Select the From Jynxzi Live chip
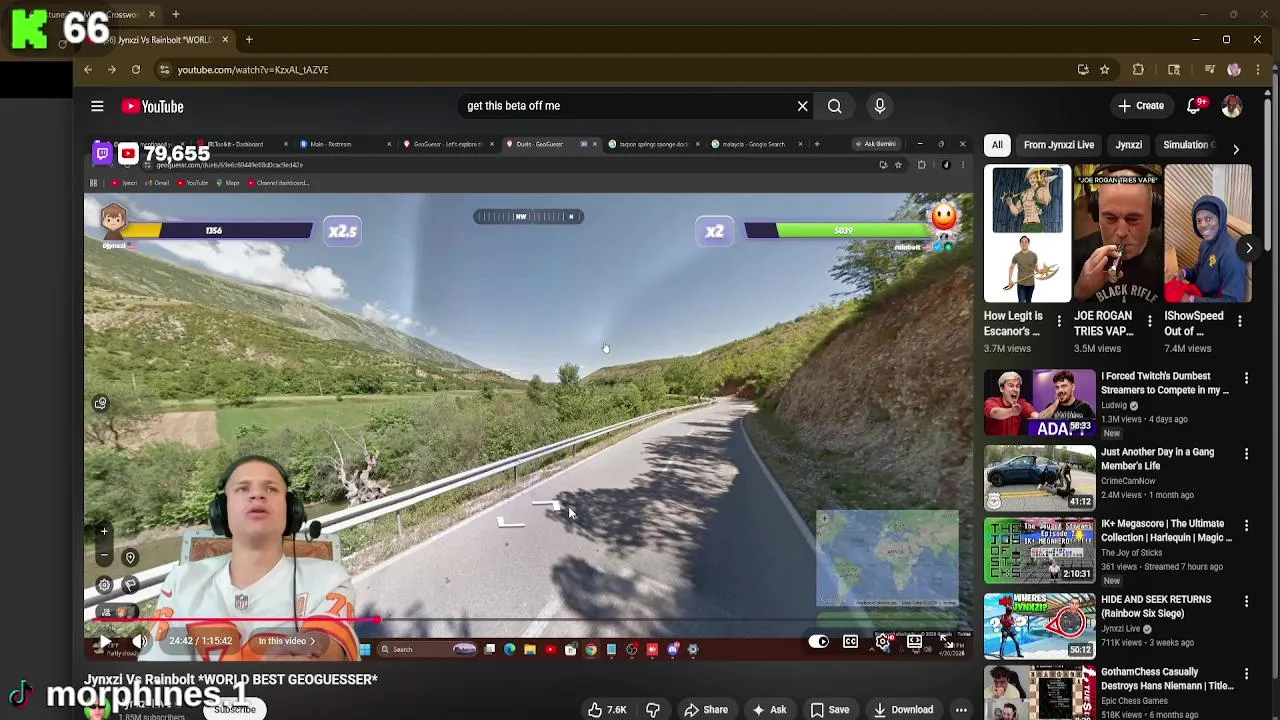Viewport: 1280px width, 720px height. click(x=1059, y=145)
